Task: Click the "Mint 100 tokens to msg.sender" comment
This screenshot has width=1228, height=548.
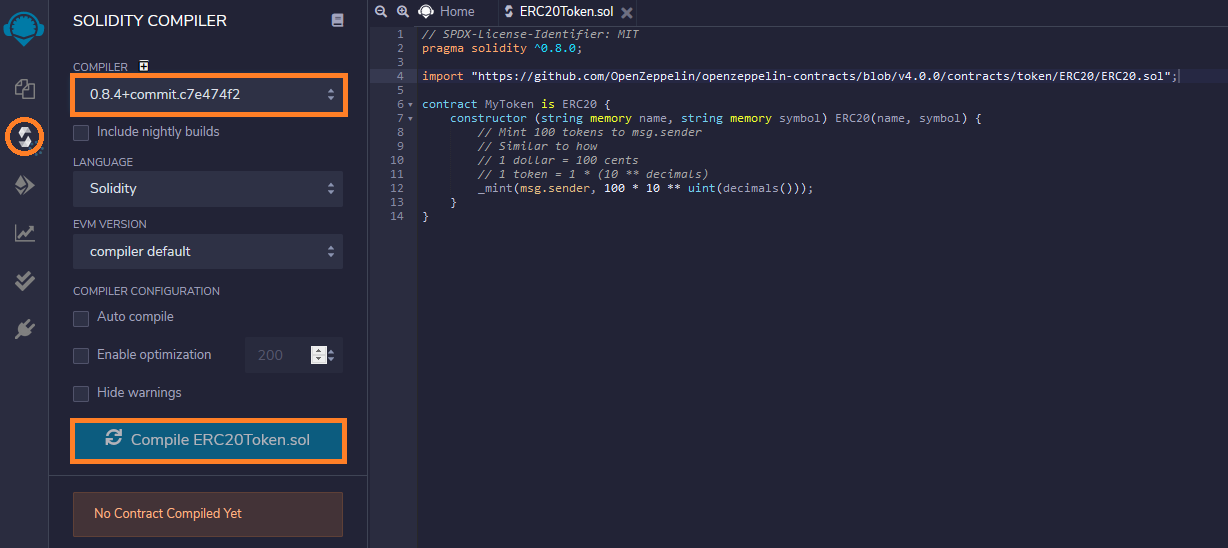Action: [590, 132]
